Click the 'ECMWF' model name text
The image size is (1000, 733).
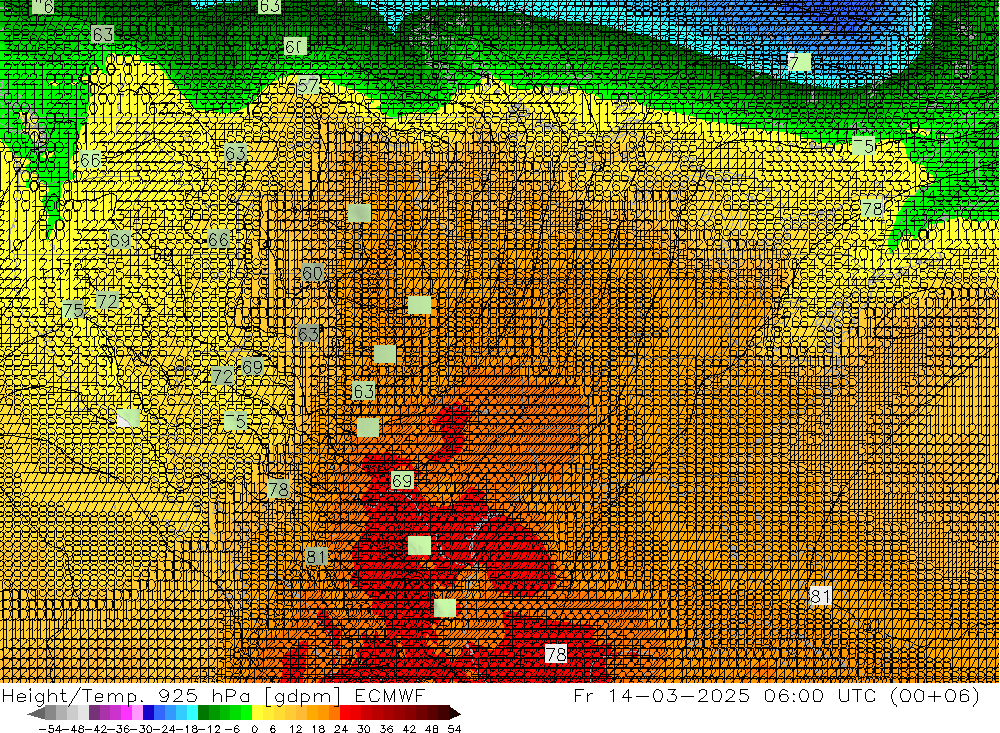389,696
